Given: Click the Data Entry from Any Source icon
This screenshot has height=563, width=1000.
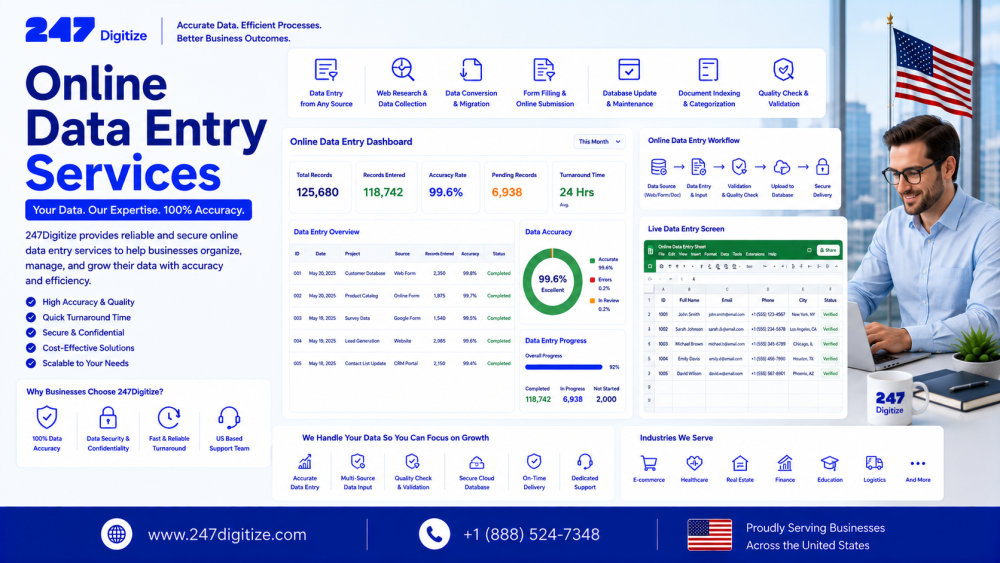Looking at the screenshot, I should pyautogui.click(x=326, y=69).
